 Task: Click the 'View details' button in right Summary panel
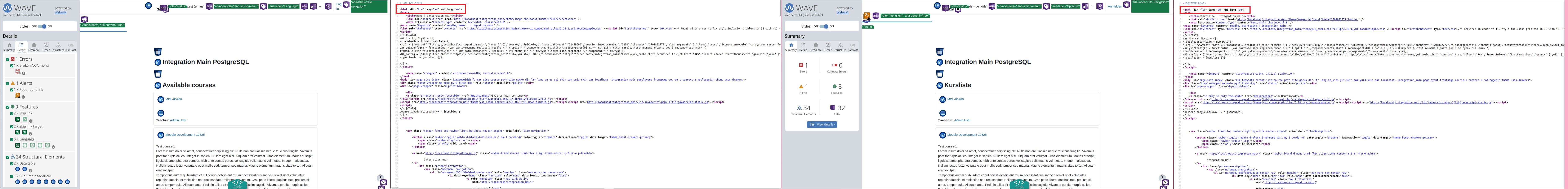pyautogui.click(x=822, y=125)
